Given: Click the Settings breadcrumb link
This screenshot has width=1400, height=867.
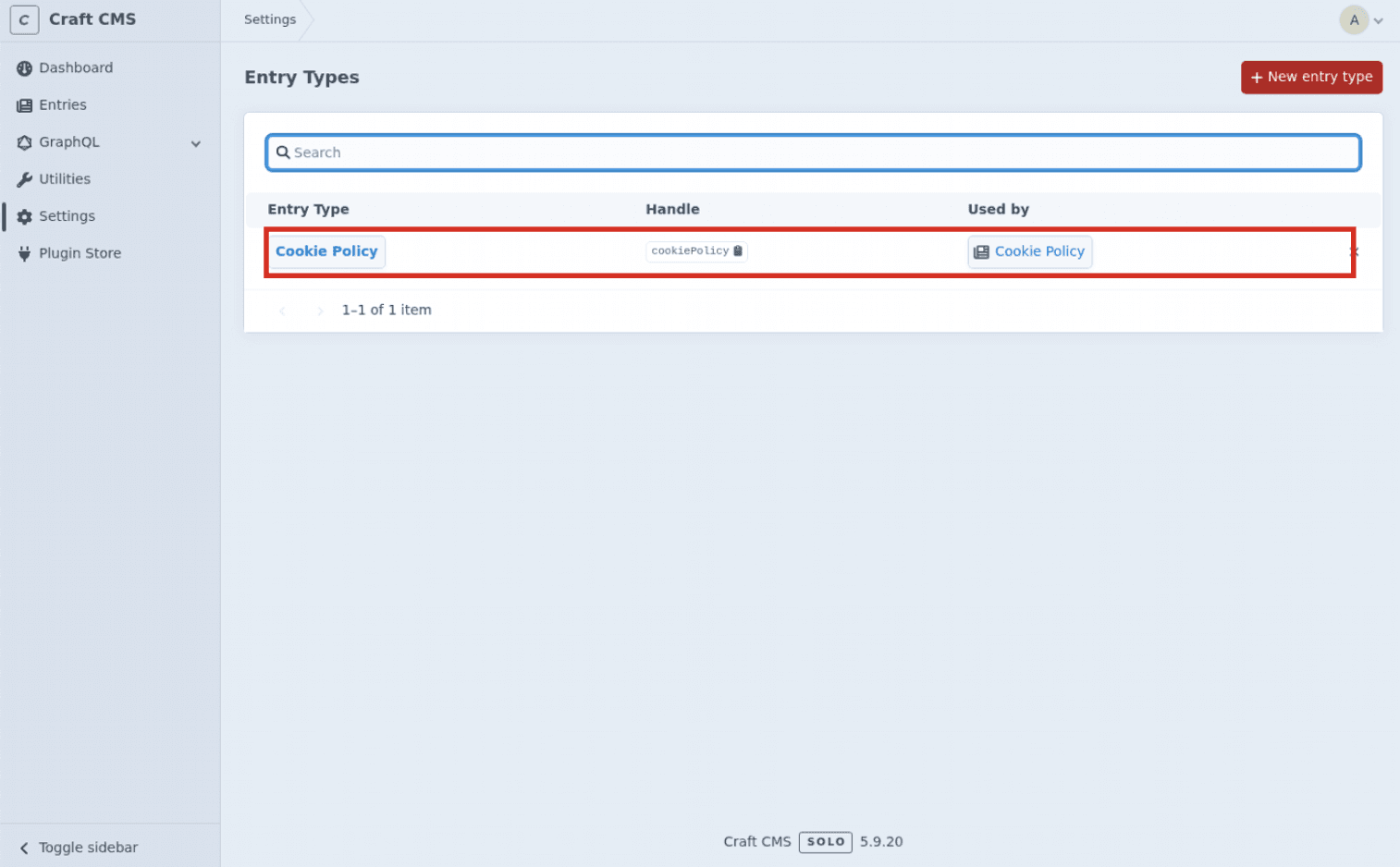Looking at the screenshot, I should pyautogui.click(x=270, y=19).
